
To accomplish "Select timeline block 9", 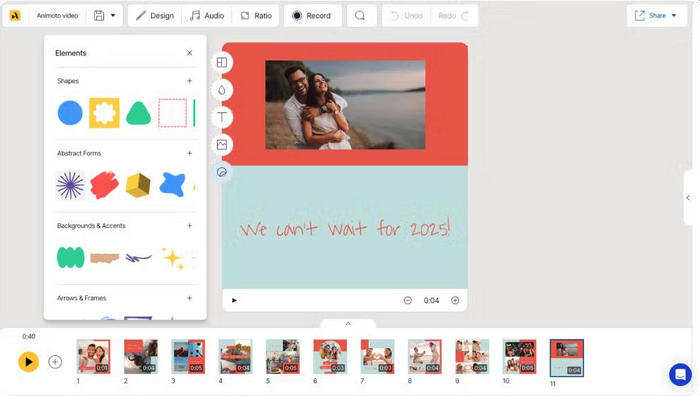I will click(472, 356).
